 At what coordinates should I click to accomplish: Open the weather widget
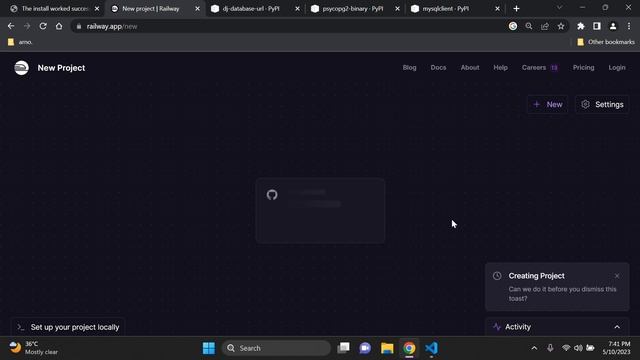[33, 348]
